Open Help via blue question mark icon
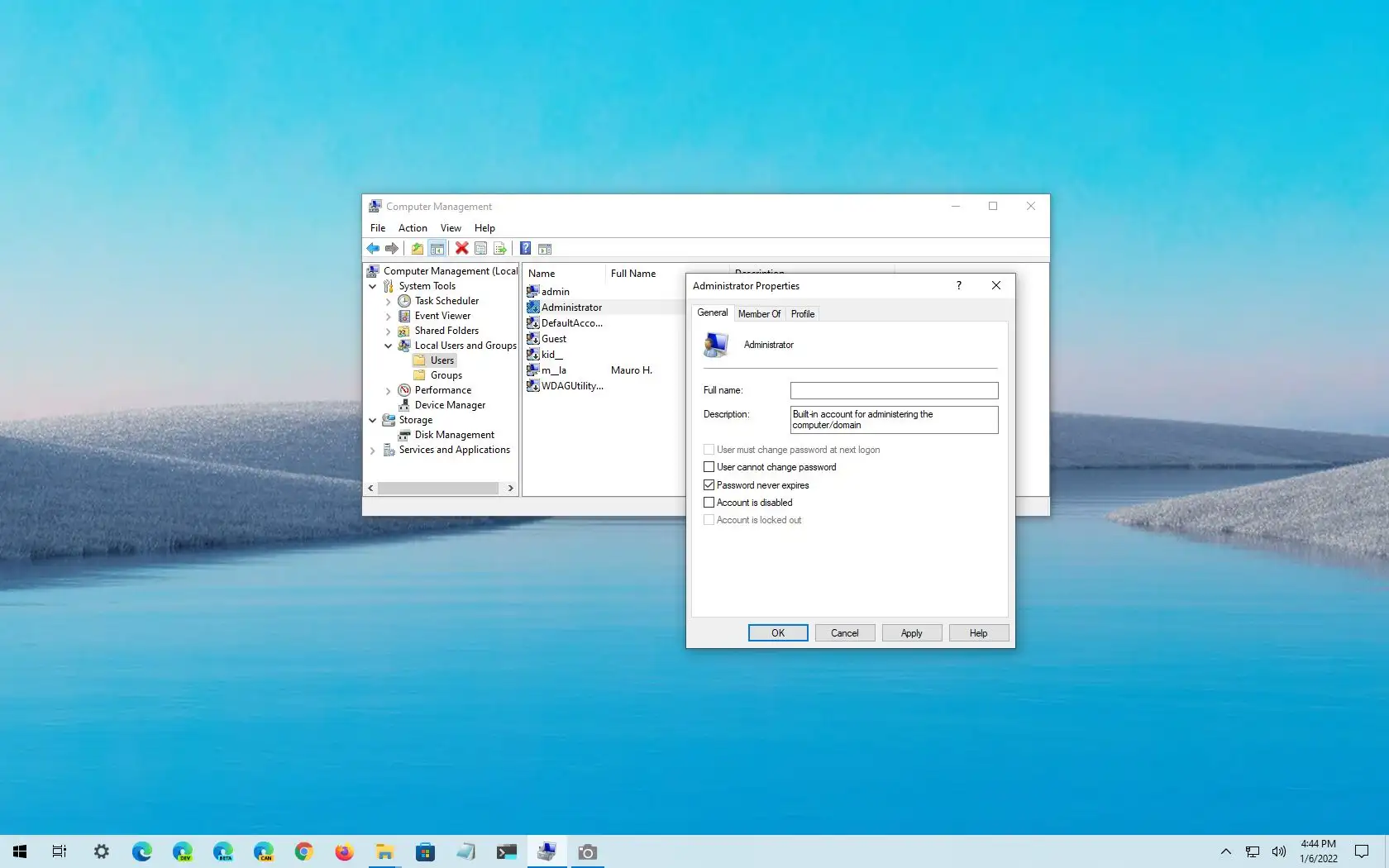This screenshot has width=1389, height=868. (x=525, y=249)
